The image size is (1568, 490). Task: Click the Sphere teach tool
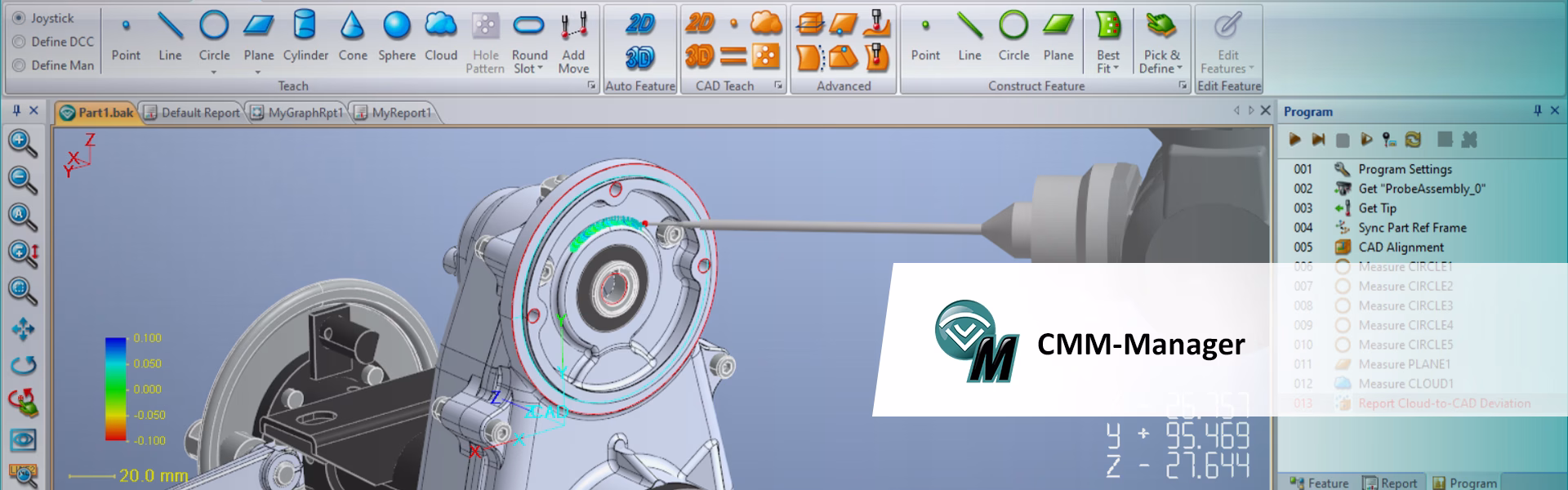tap(396, 38)
